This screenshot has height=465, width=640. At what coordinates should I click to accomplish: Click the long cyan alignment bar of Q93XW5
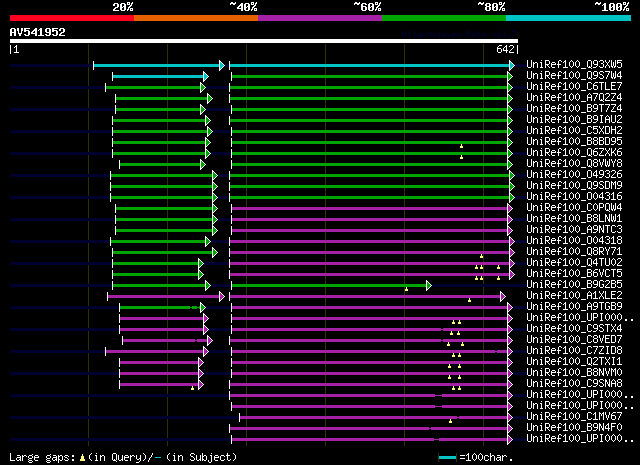372,65
